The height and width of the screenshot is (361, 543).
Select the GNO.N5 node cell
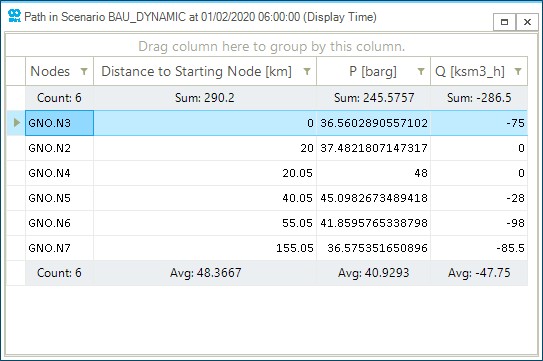coord(59,198)
